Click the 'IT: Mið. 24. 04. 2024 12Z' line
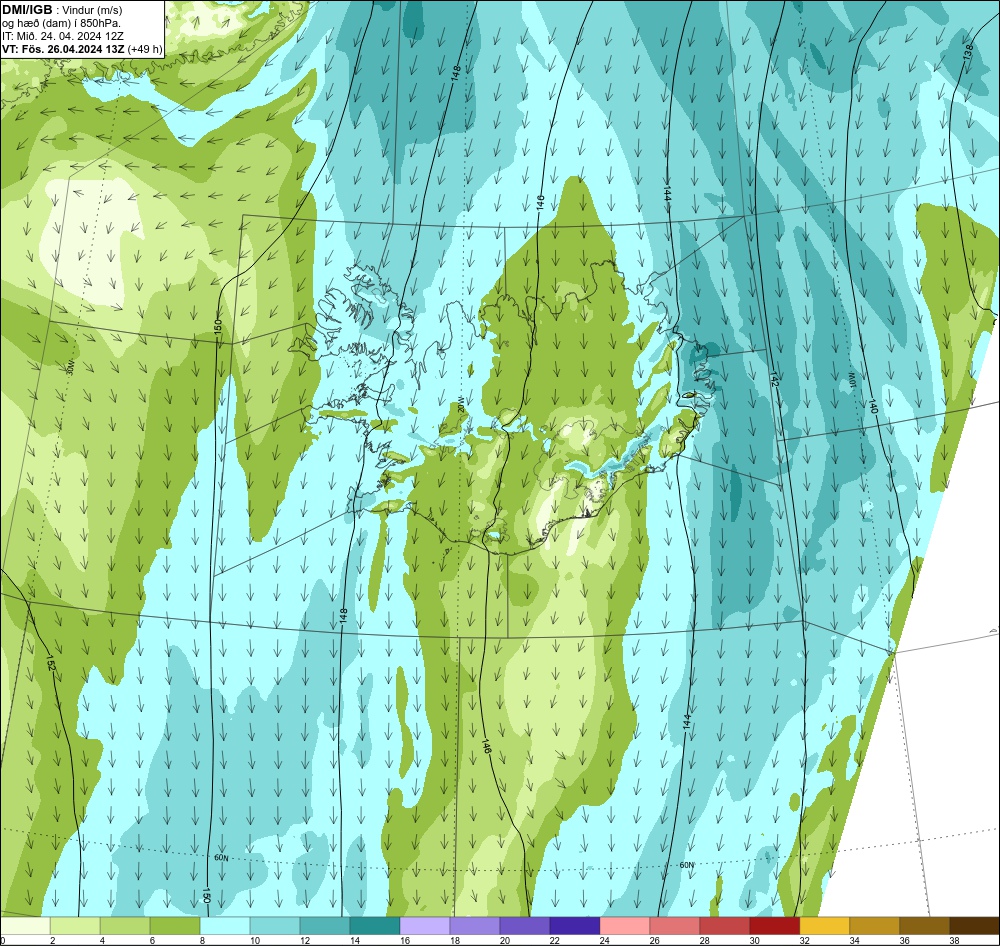This screenshot has height=946, width=1000. [63, 36]
